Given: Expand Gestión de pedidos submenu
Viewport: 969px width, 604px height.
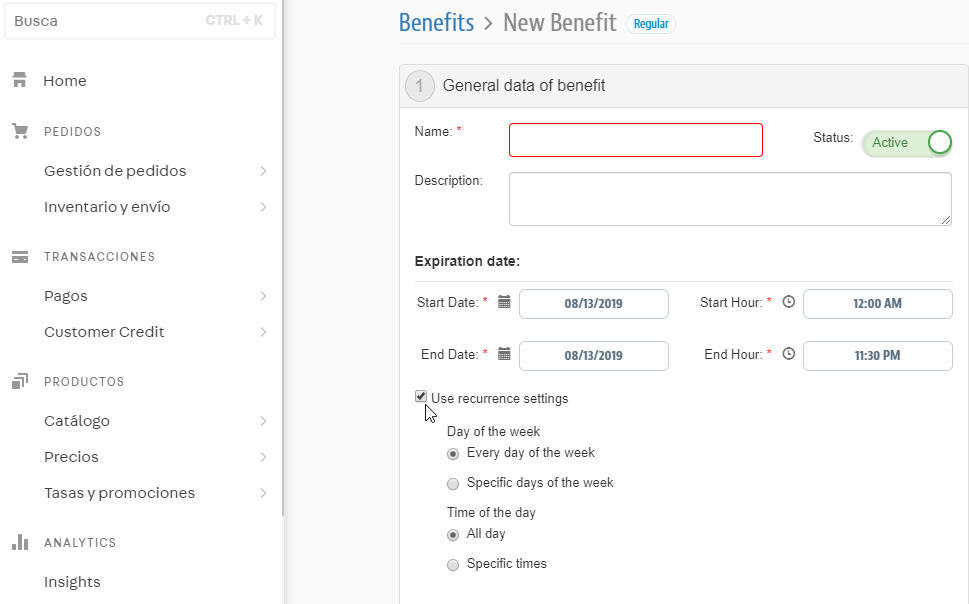Looking at the screenshot, I should click(x=263, y=171).
